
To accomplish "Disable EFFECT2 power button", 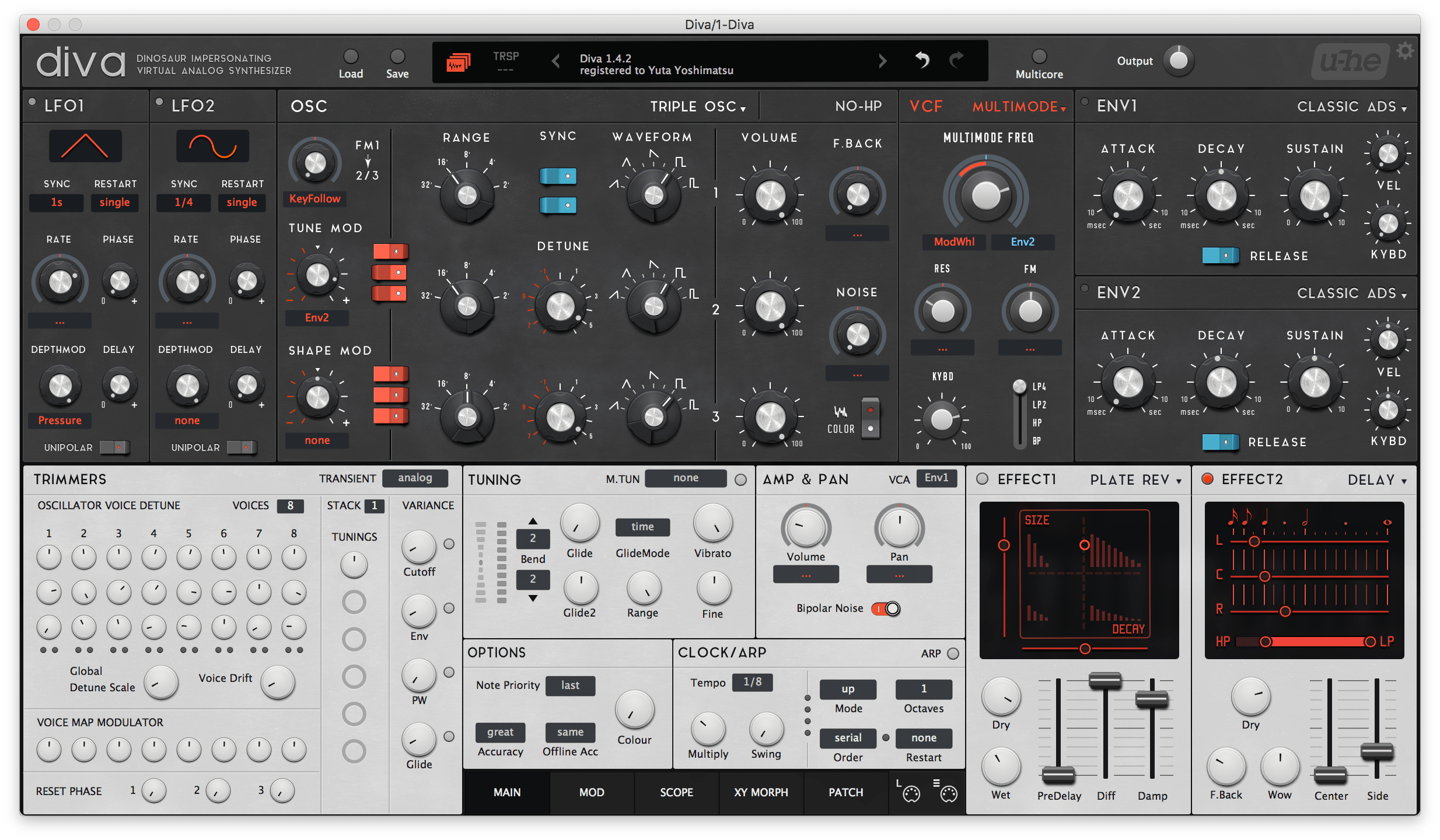I will (1207, 479).
